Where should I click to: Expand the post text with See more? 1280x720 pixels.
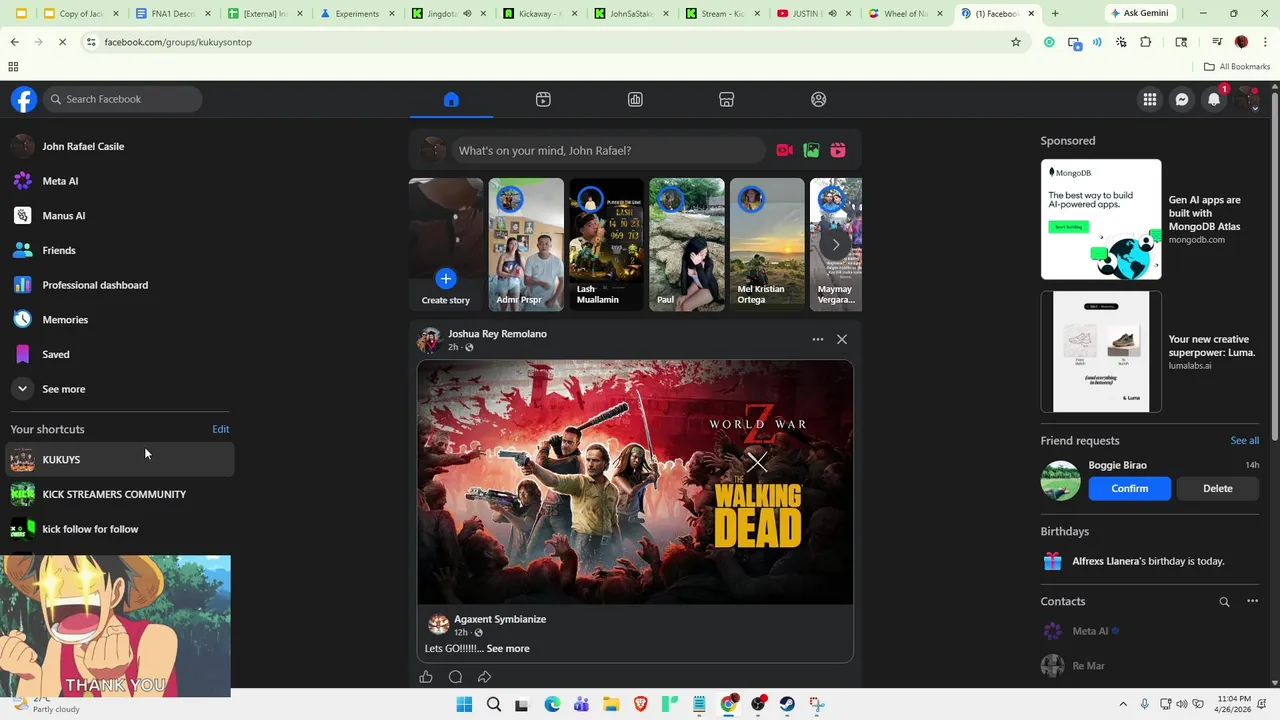(x=508, y=648)
